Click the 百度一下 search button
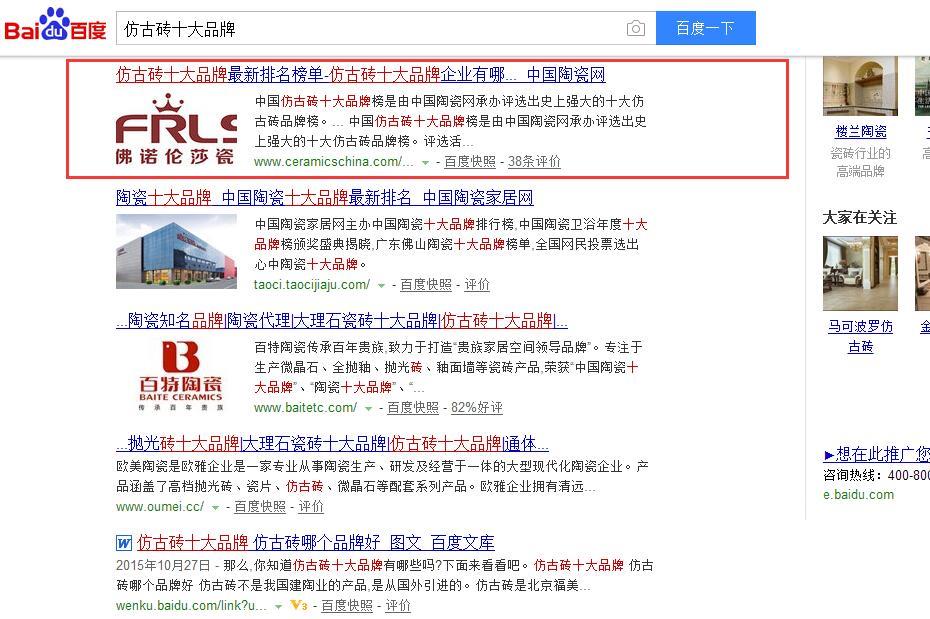The width and height of the screenshot is (930, 619). tap(705, 28)
